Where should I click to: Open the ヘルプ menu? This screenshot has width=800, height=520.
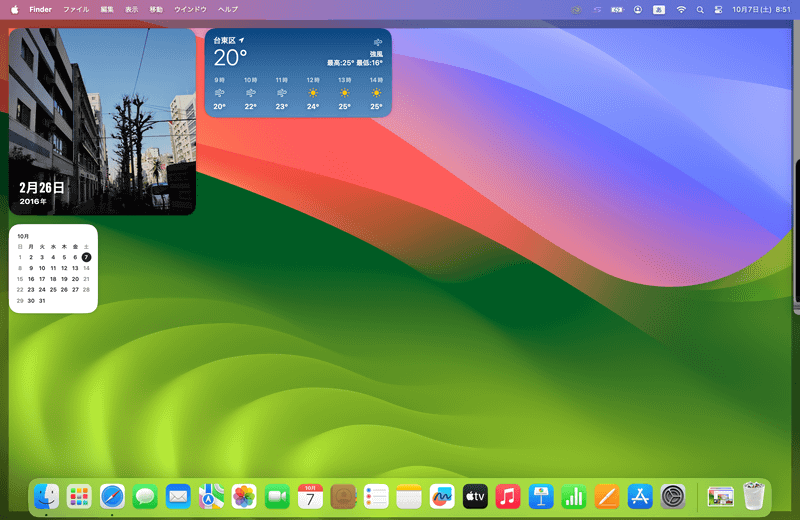click(228, 9)
